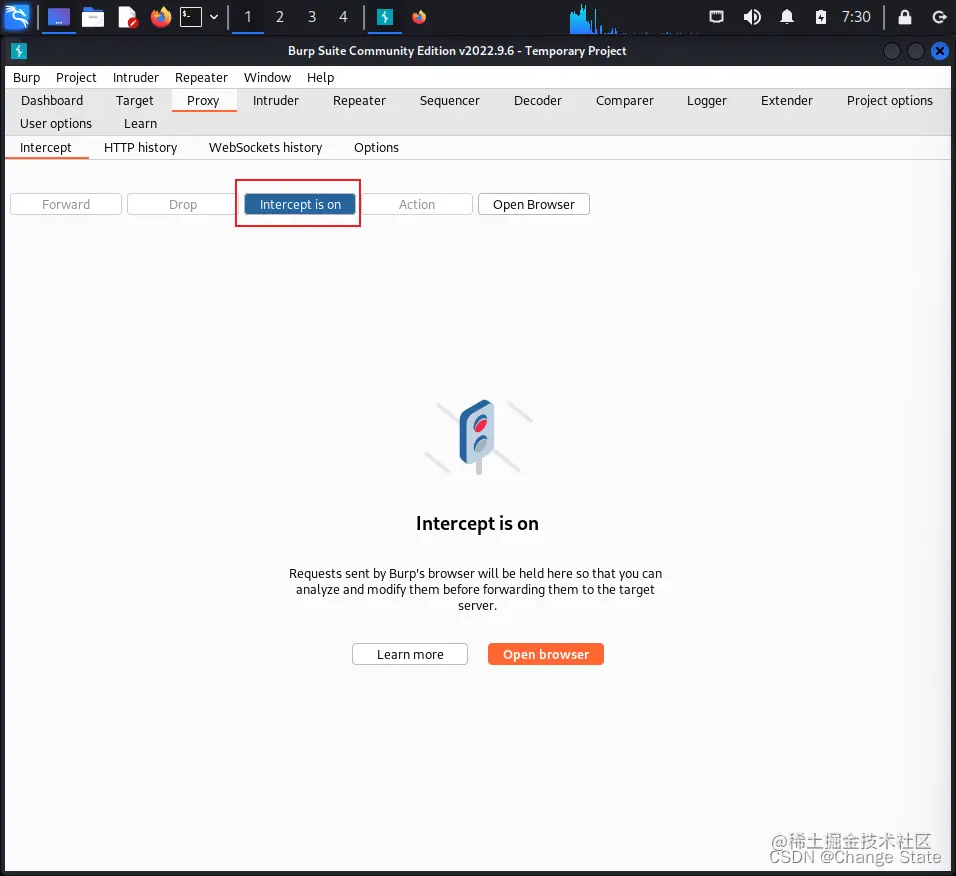Click the Forward button
The image size is (956, 876).
[x=66, y=204]
